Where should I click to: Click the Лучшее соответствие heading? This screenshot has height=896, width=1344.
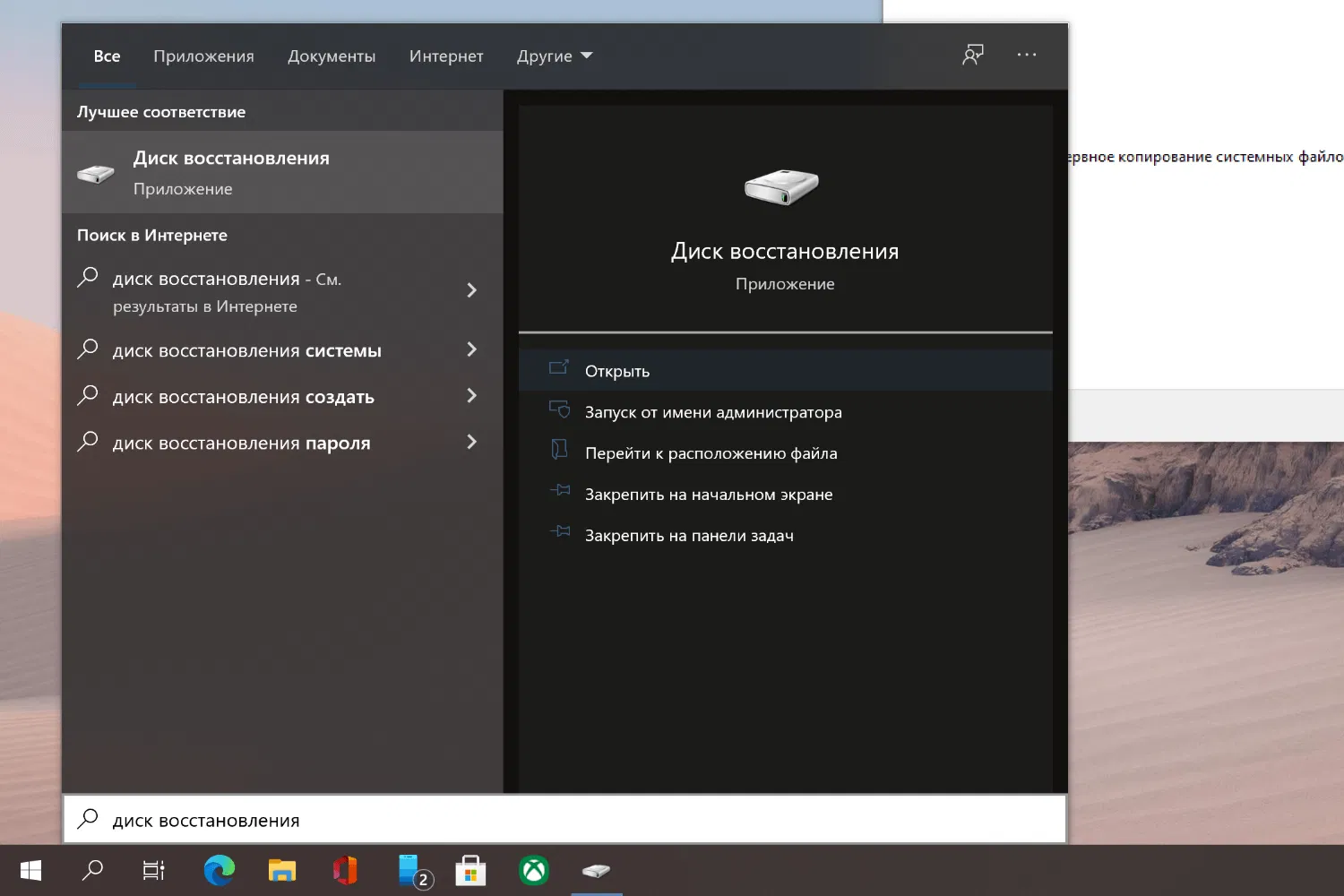tap(161, 112)
